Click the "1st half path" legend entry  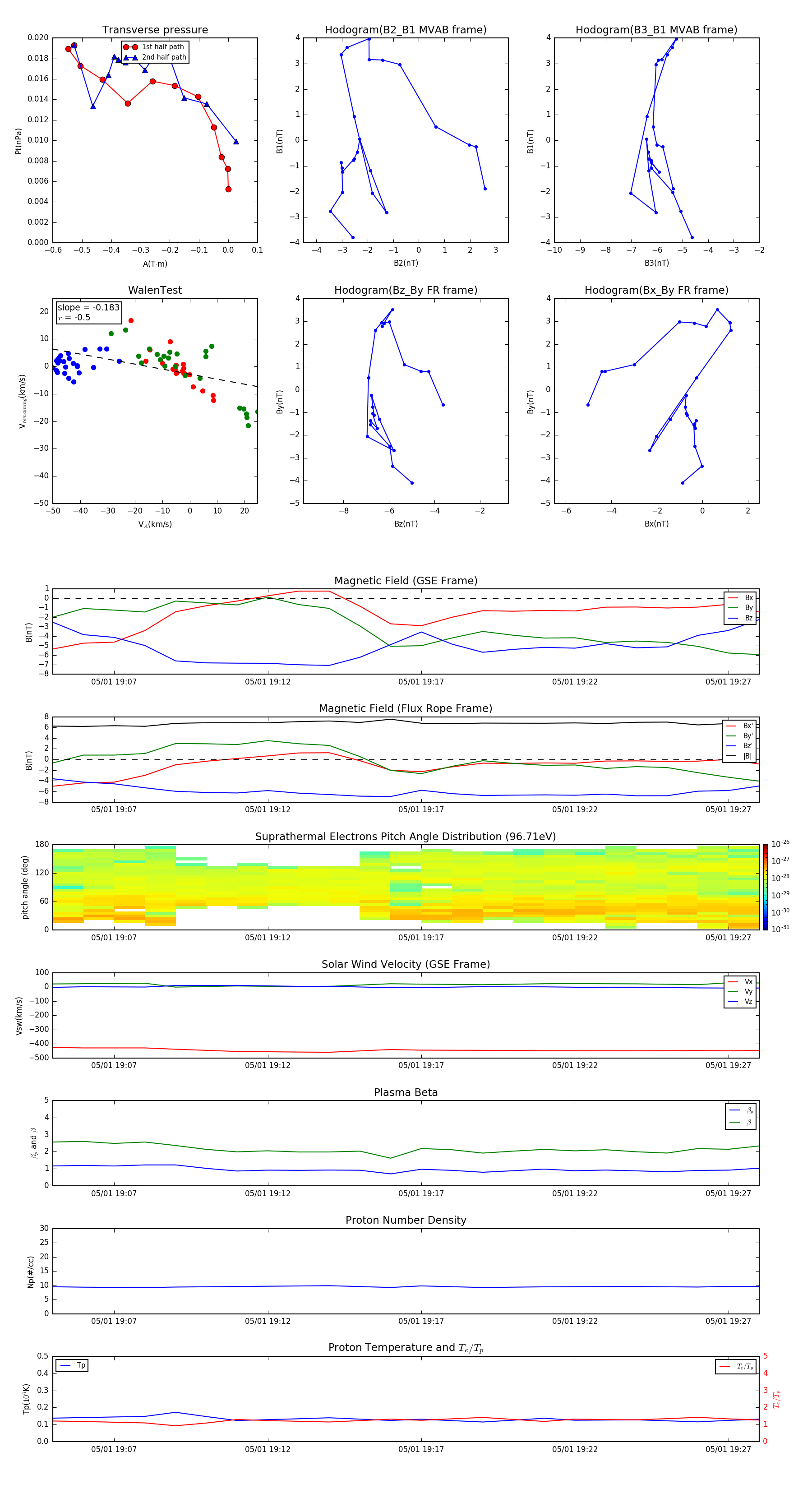point(154,47)
